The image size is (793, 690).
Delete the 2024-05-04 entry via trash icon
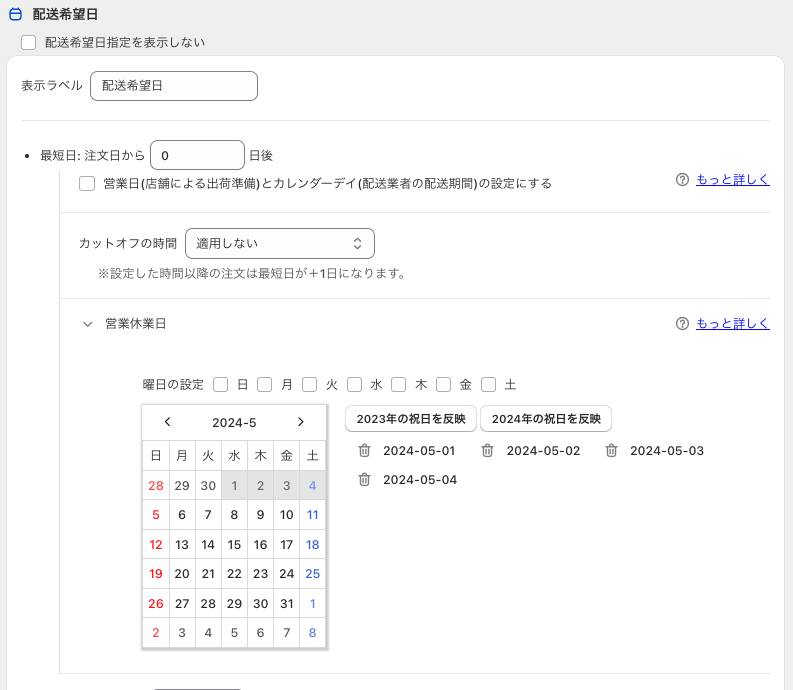[x=364, y=479]
